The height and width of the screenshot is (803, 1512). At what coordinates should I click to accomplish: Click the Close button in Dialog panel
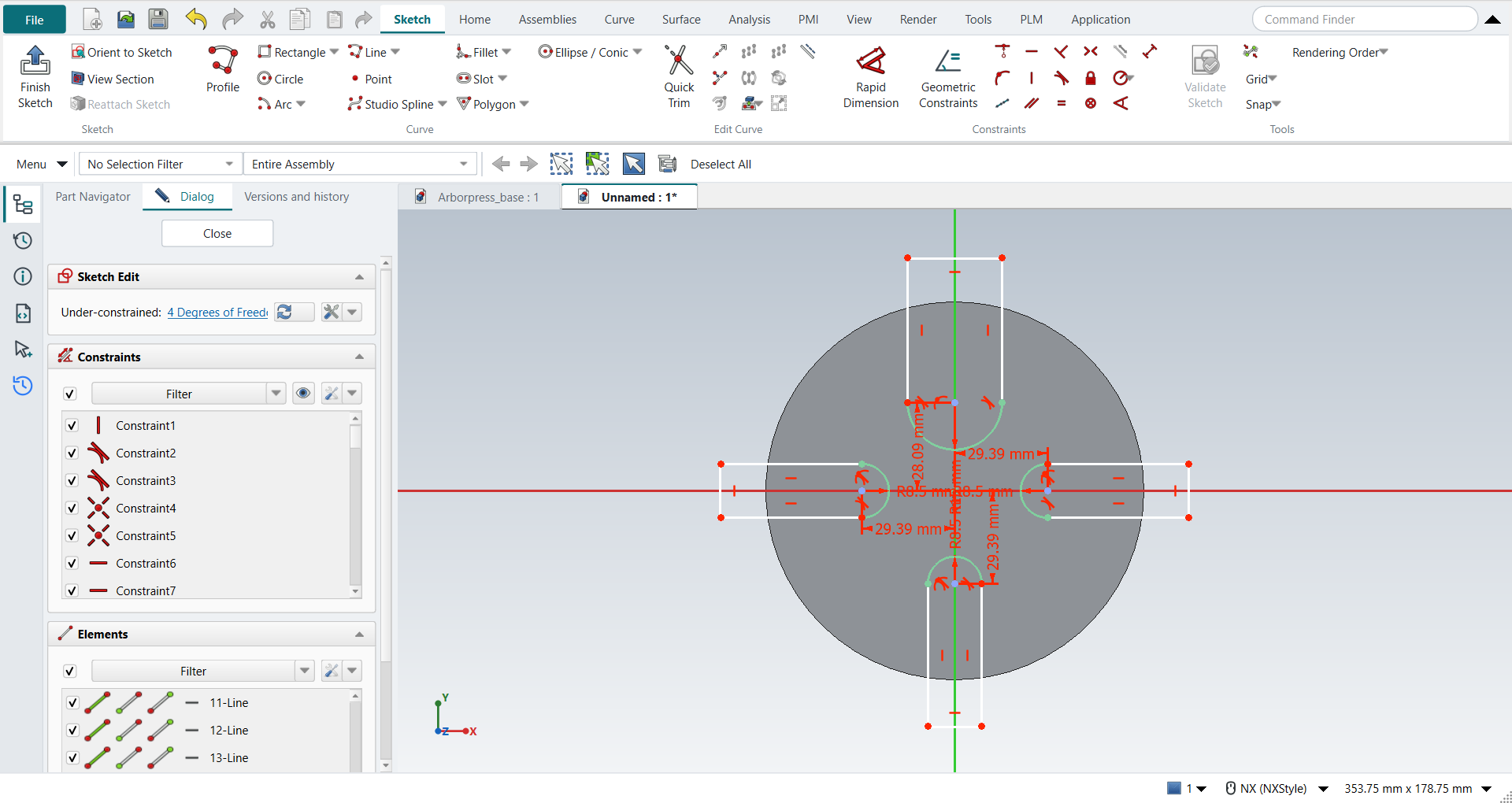[217, 234]
